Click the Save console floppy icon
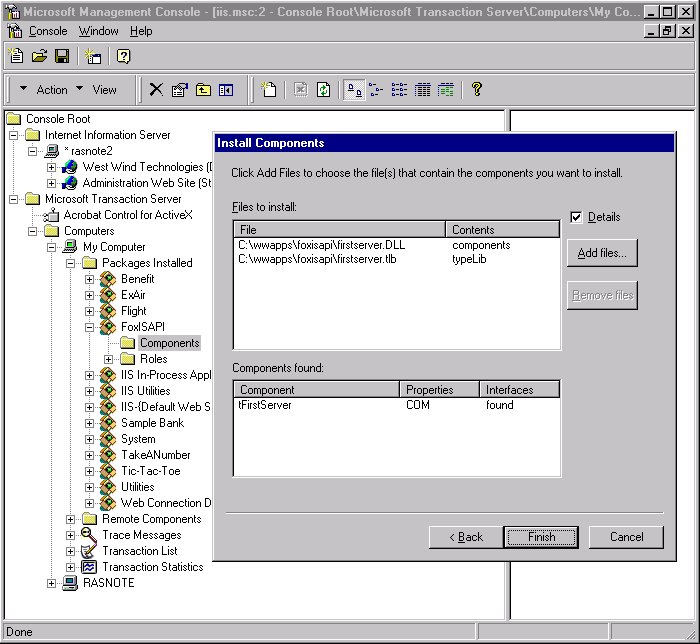 pyautogui.click(x=62, y=56)
